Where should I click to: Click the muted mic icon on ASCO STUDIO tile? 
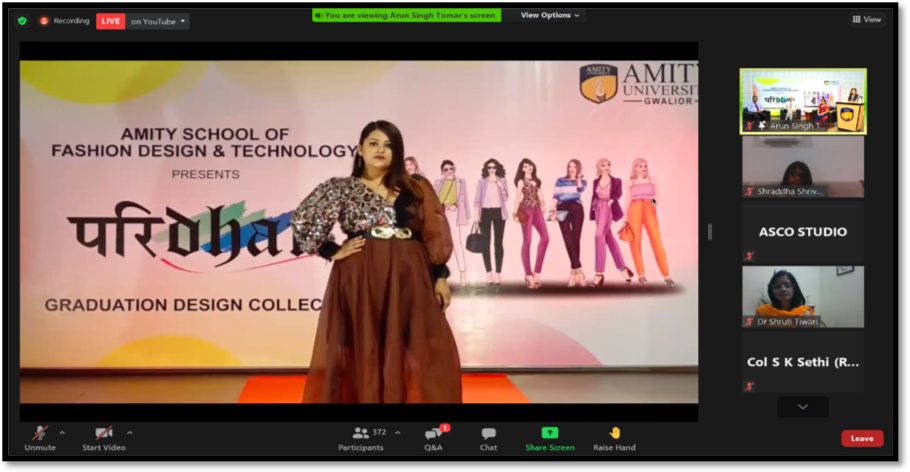749,255
